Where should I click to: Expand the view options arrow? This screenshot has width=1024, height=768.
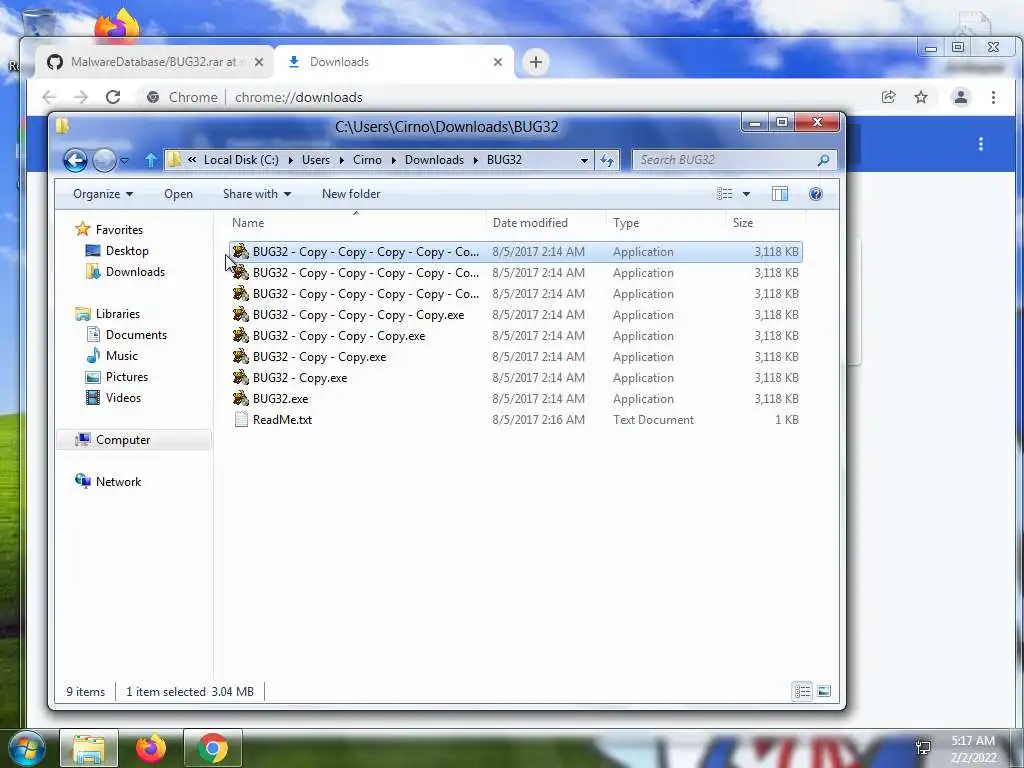pos(746,194)
